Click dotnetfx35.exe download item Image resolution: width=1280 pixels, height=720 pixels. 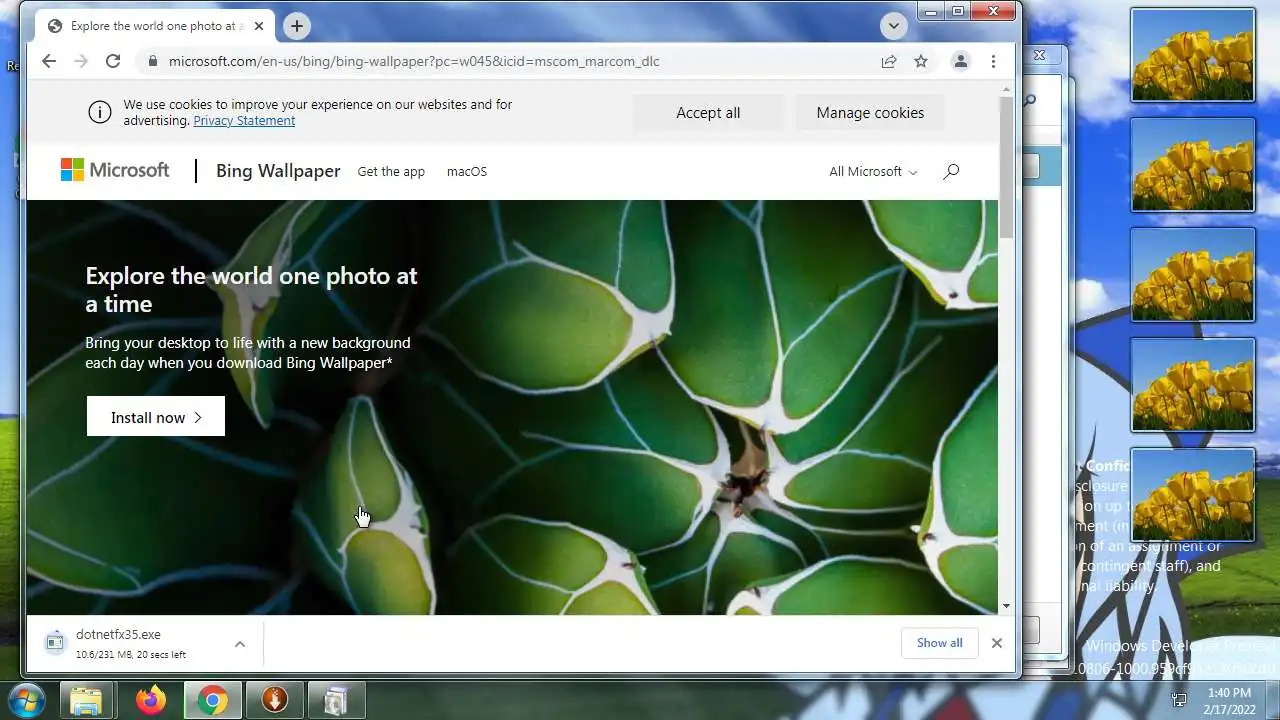[130, 643]
